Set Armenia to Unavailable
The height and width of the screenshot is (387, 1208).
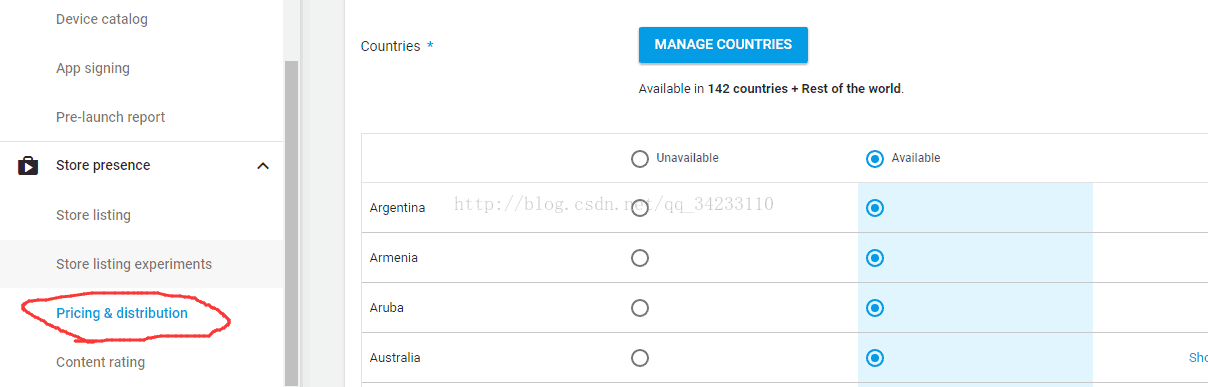click(640, 258)
